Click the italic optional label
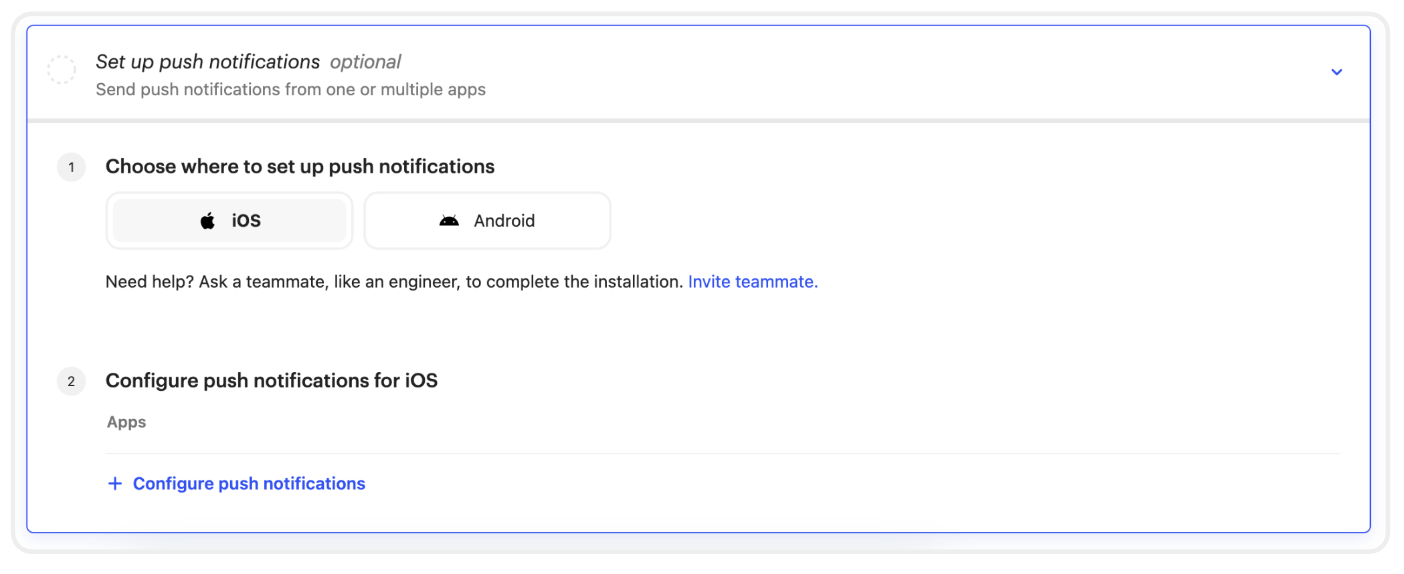1404x574 pixels. (365, 62)
